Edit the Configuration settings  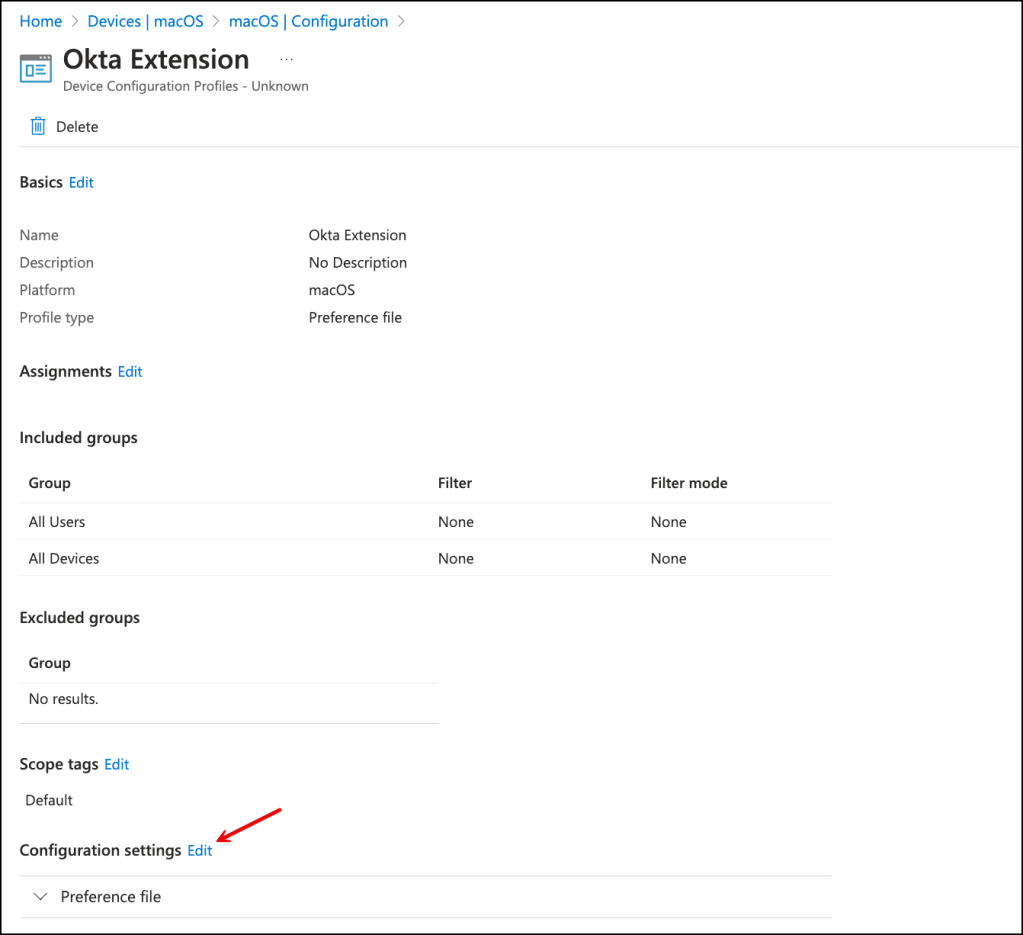pos(200,850)
